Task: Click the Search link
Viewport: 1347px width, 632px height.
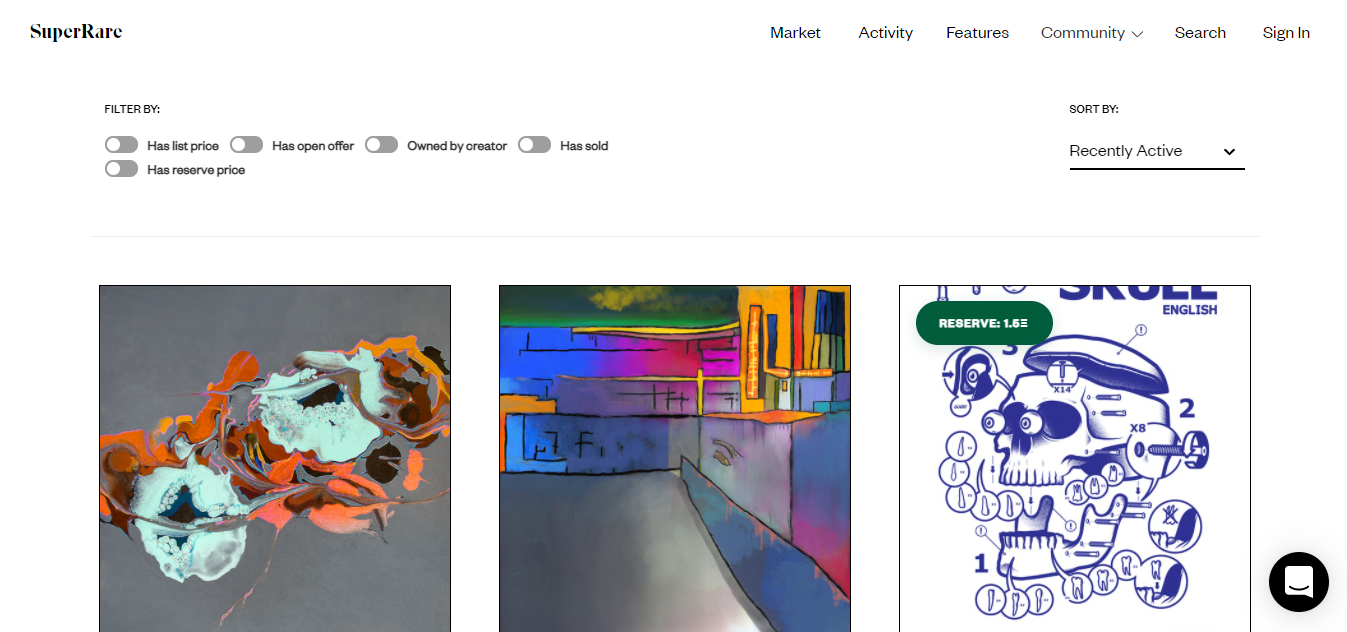Action: (1200, 33)
